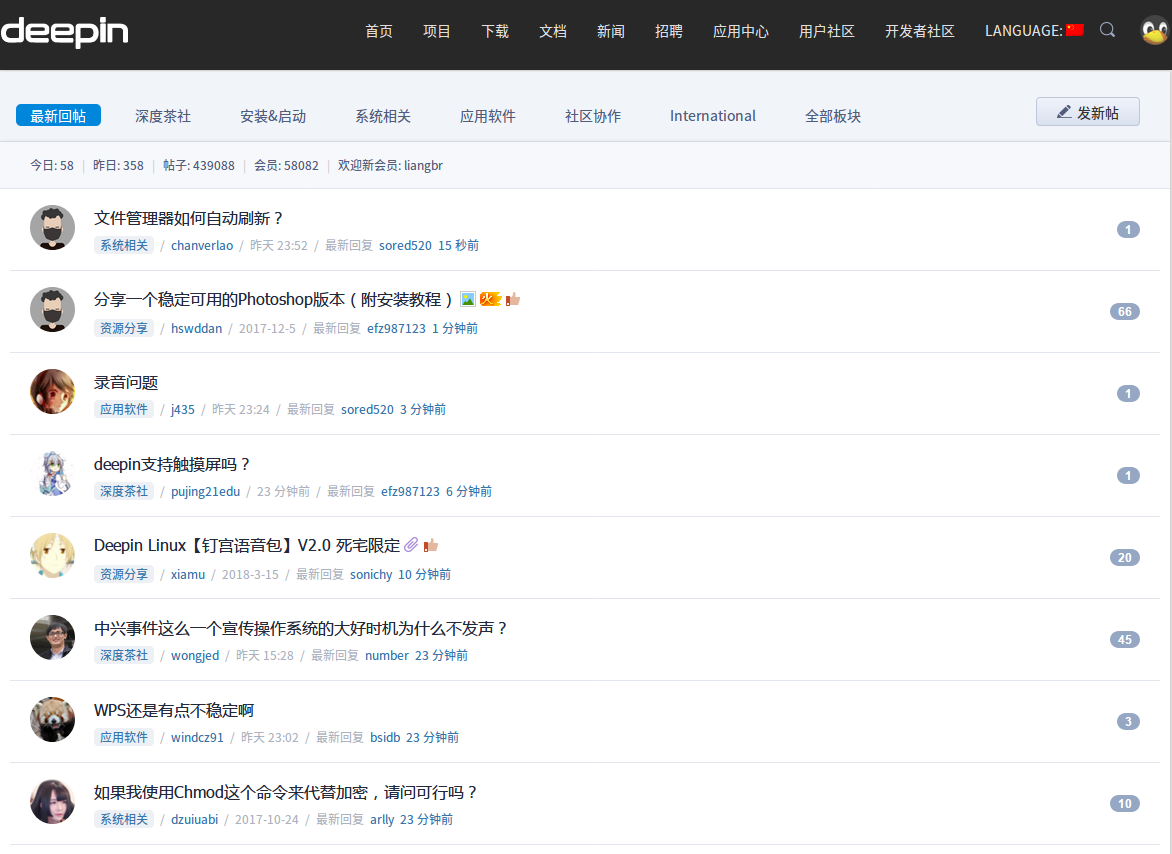The height and width of the screenshot is (854, 1172).
Task: Open 下载 in the top navigation
Action: (495, 31)
